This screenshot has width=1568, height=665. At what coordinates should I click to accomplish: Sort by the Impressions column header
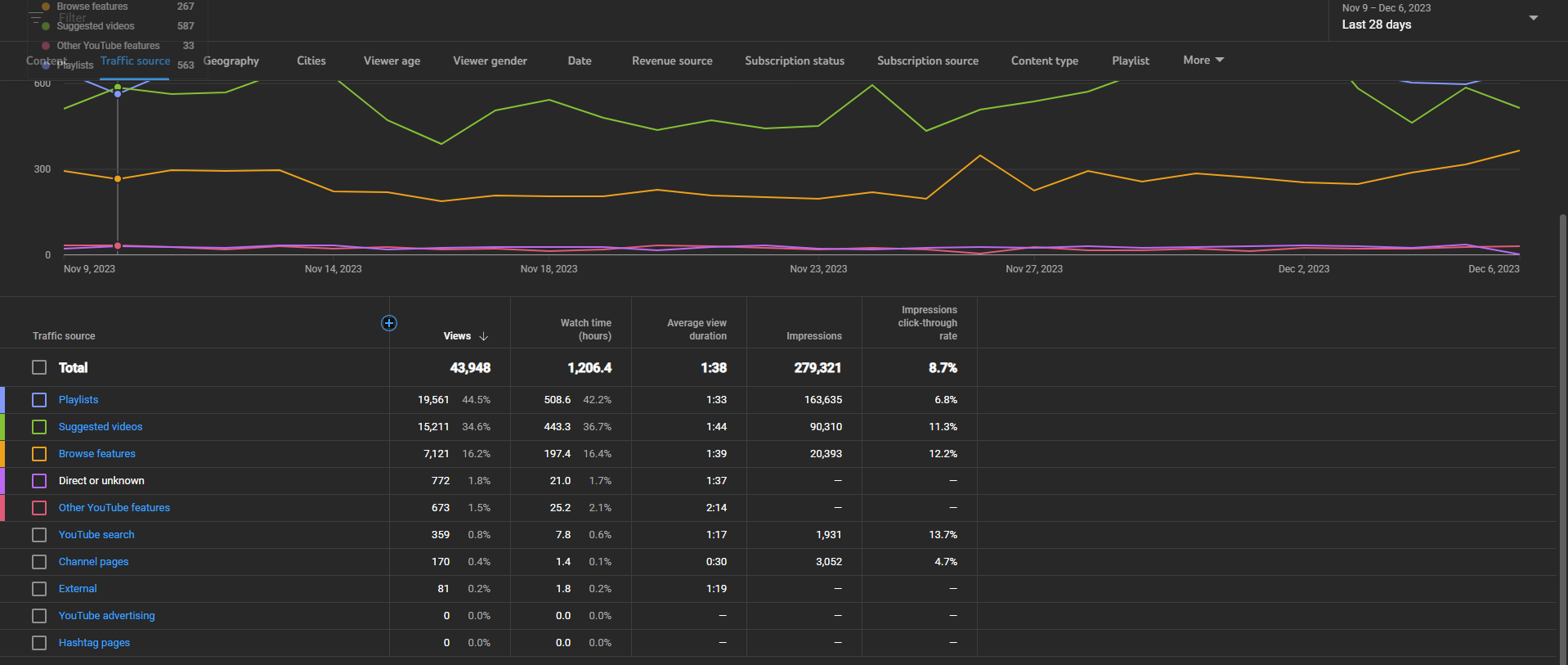click(x=813, y=336)
